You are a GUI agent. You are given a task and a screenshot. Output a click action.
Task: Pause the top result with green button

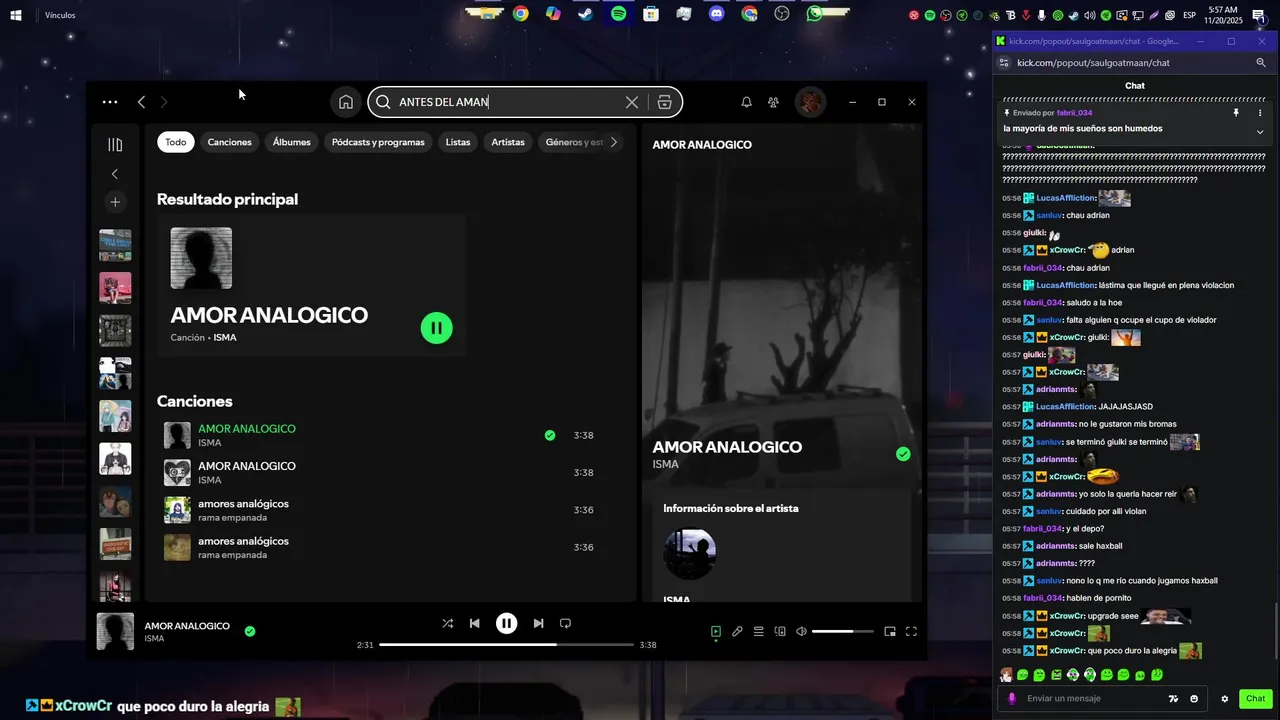tap(436, 328)
